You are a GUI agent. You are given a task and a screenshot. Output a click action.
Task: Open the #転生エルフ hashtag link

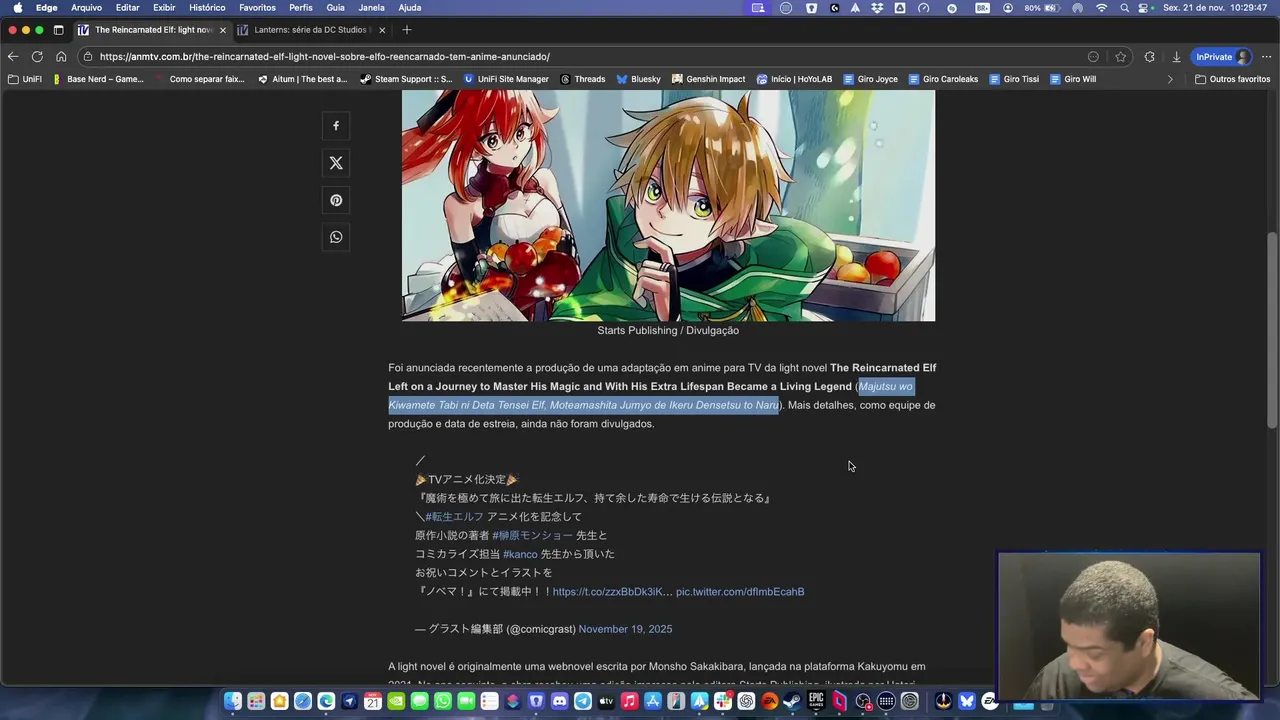click(x=454, y=517)
